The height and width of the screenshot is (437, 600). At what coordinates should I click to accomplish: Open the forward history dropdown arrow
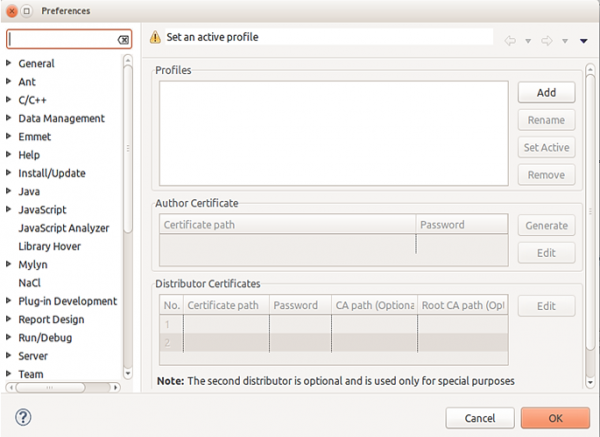click(x=565, y=41)
